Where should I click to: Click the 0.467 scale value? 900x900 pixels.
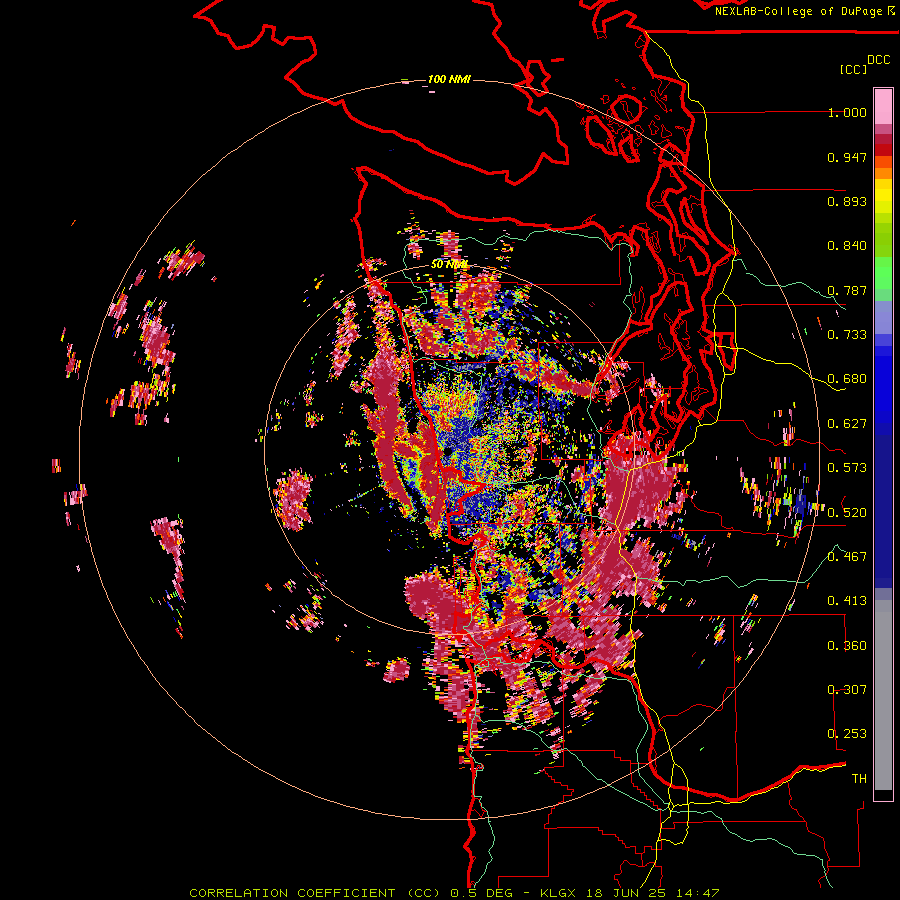847,556
